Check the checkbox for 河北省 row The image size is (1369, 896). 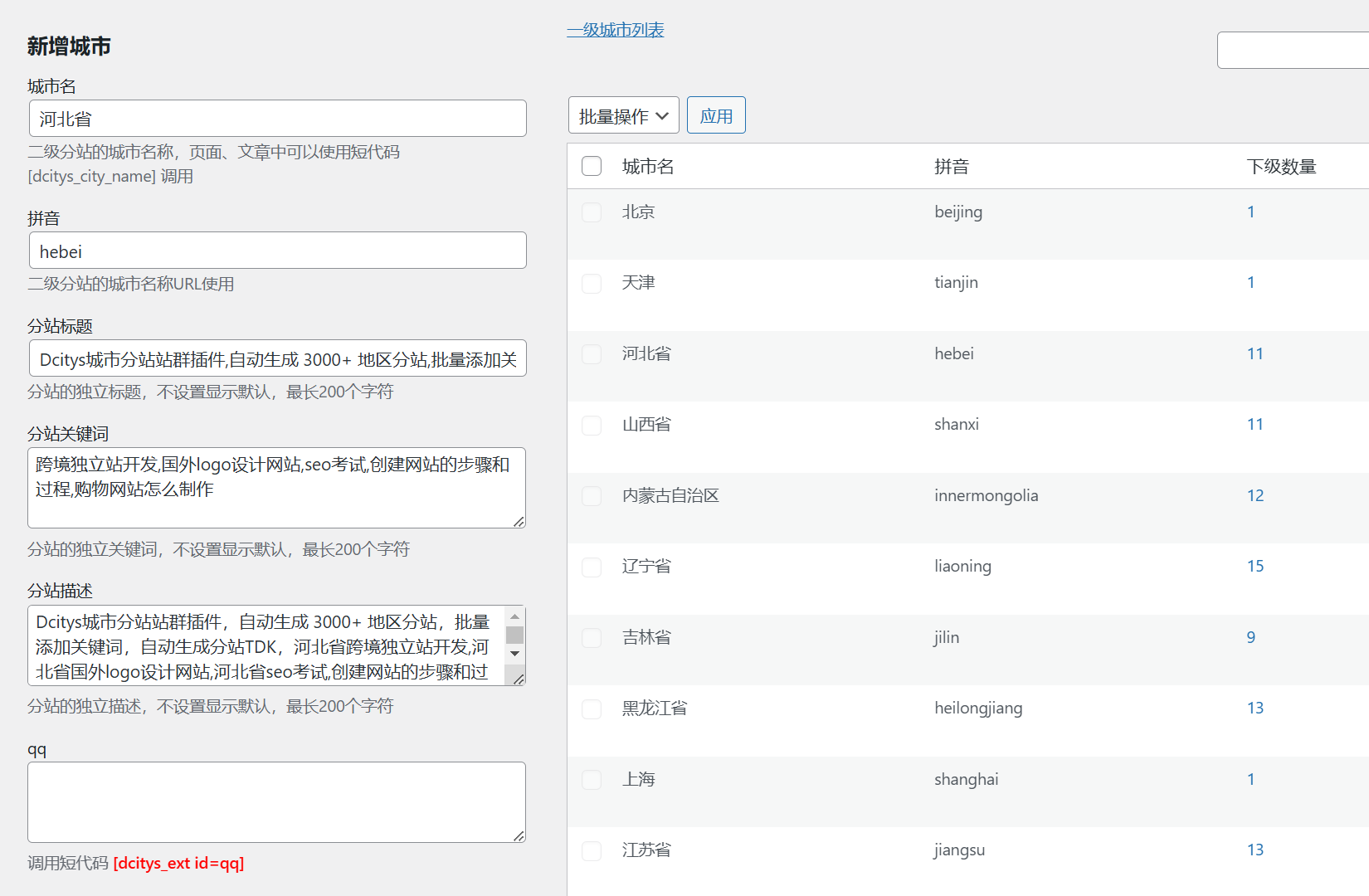[x=592, y=354]
